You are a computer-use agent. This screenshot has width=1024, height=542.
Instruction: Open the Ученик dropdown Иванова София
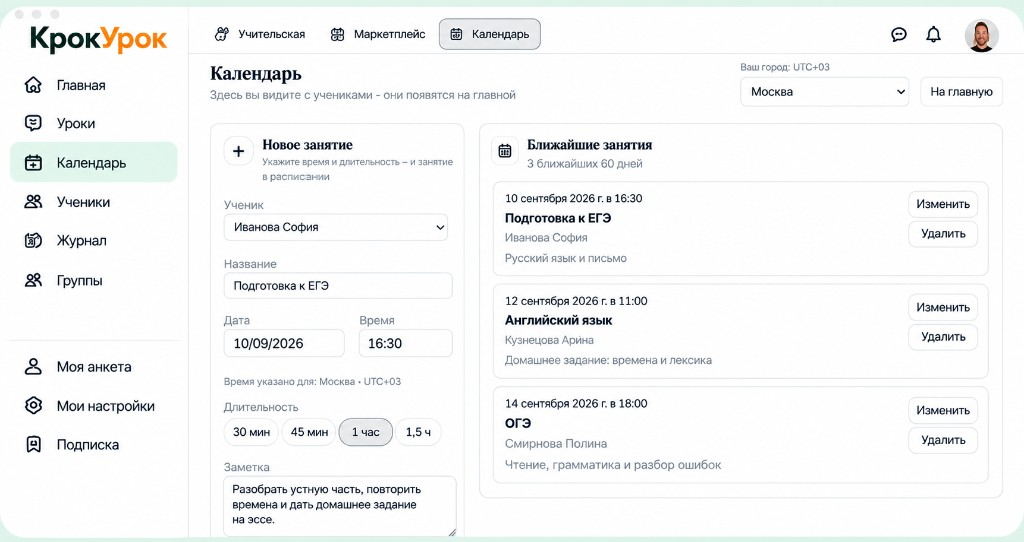click(x=336, y=227)
